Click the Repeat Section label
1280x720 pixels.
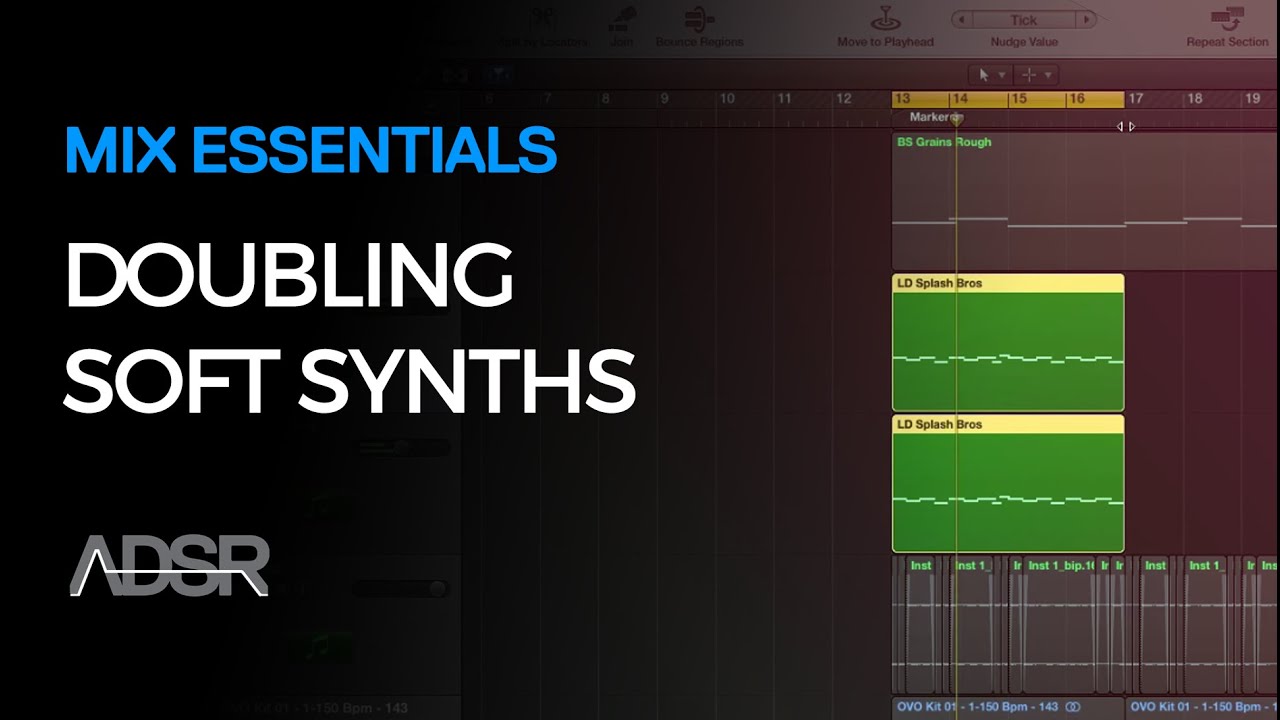point(1227,42)
